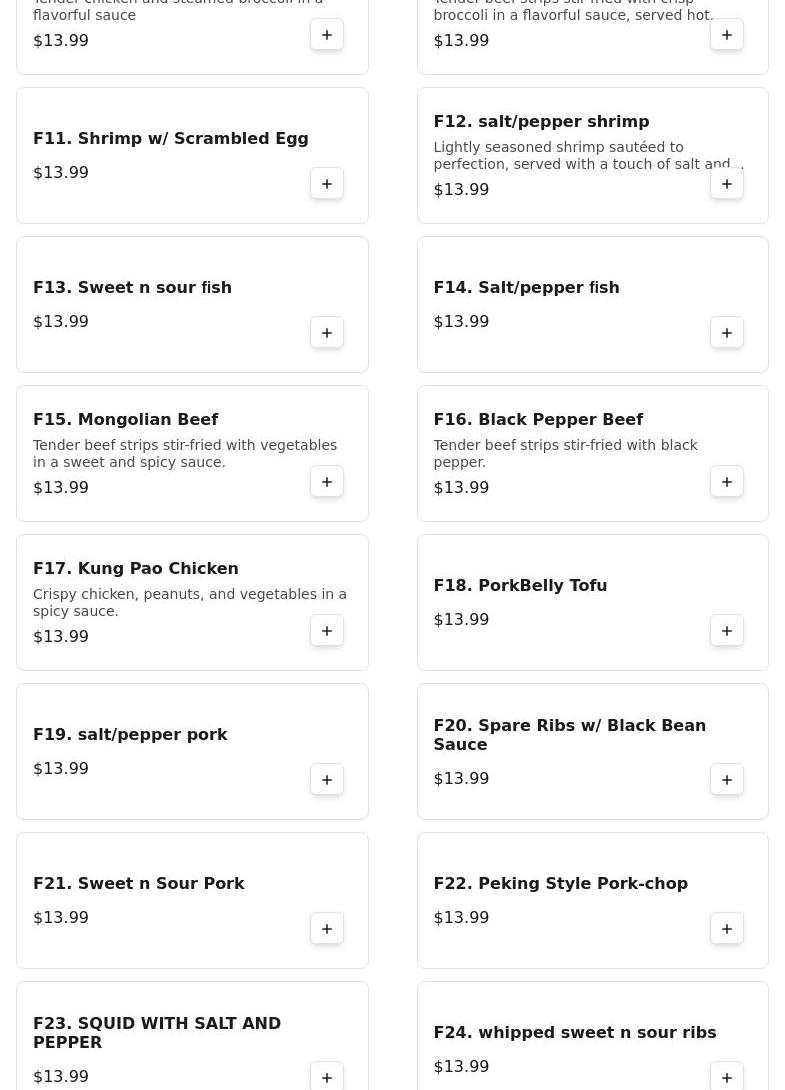Screen dimensions: 785x1090
Task: Click plus on F19 salt/pepper pork
Action: [x=327, y=780]
